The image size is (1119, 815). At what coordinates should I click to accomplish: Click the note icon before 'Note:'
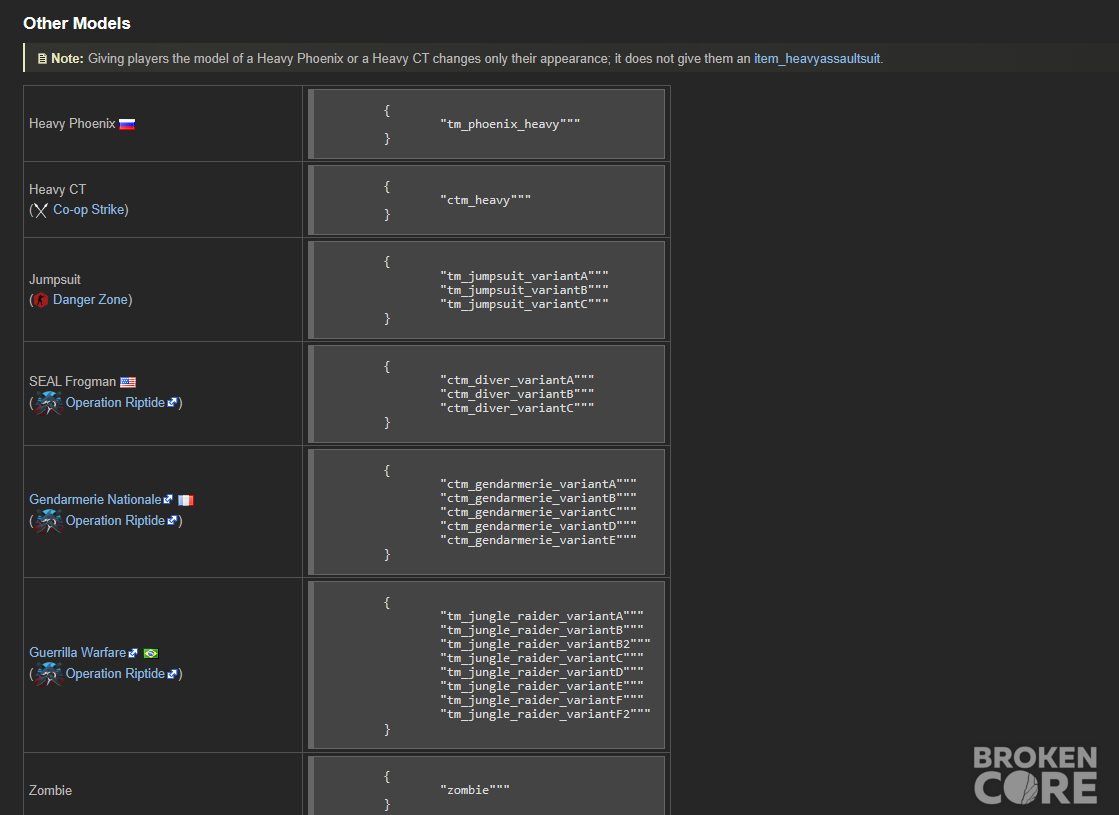[42, 59]
